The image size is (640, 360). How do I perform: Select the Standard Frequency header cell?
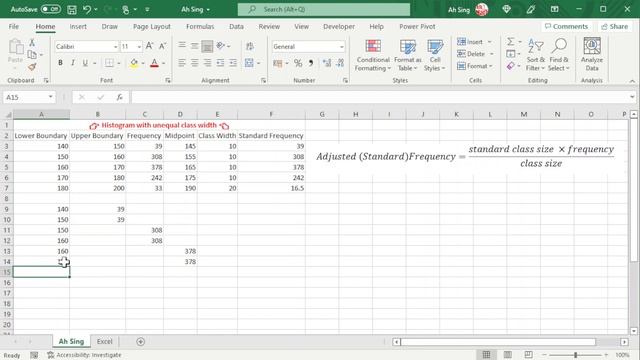pos(271,136)
